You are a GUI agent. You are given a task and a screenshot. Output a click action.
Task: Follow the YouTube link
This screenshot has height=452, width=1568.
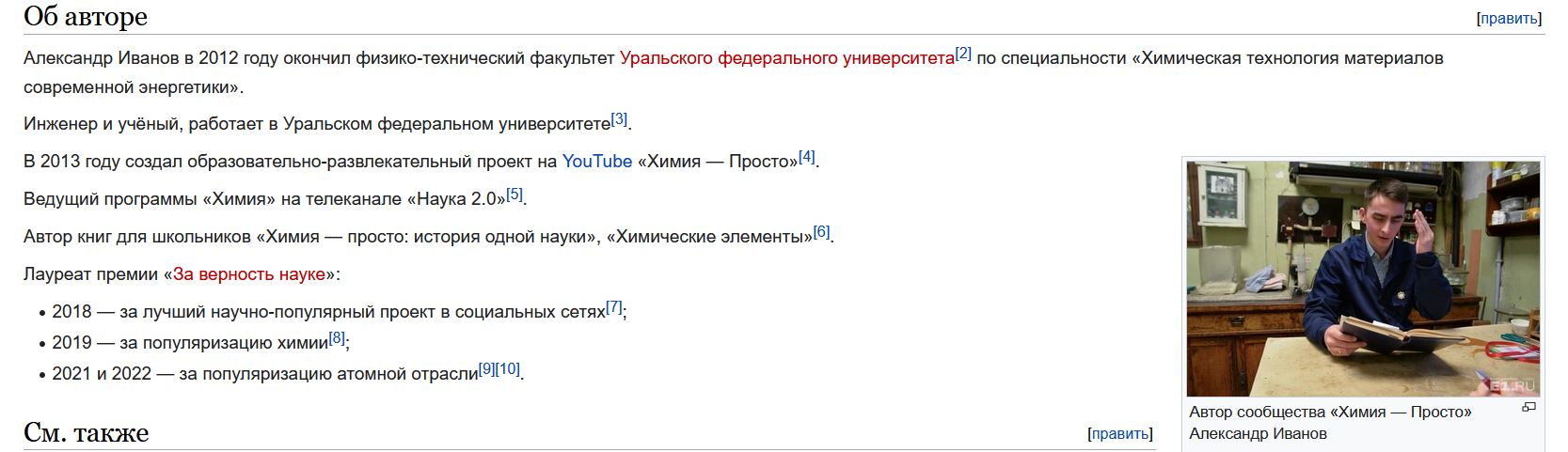coord(597,162)
